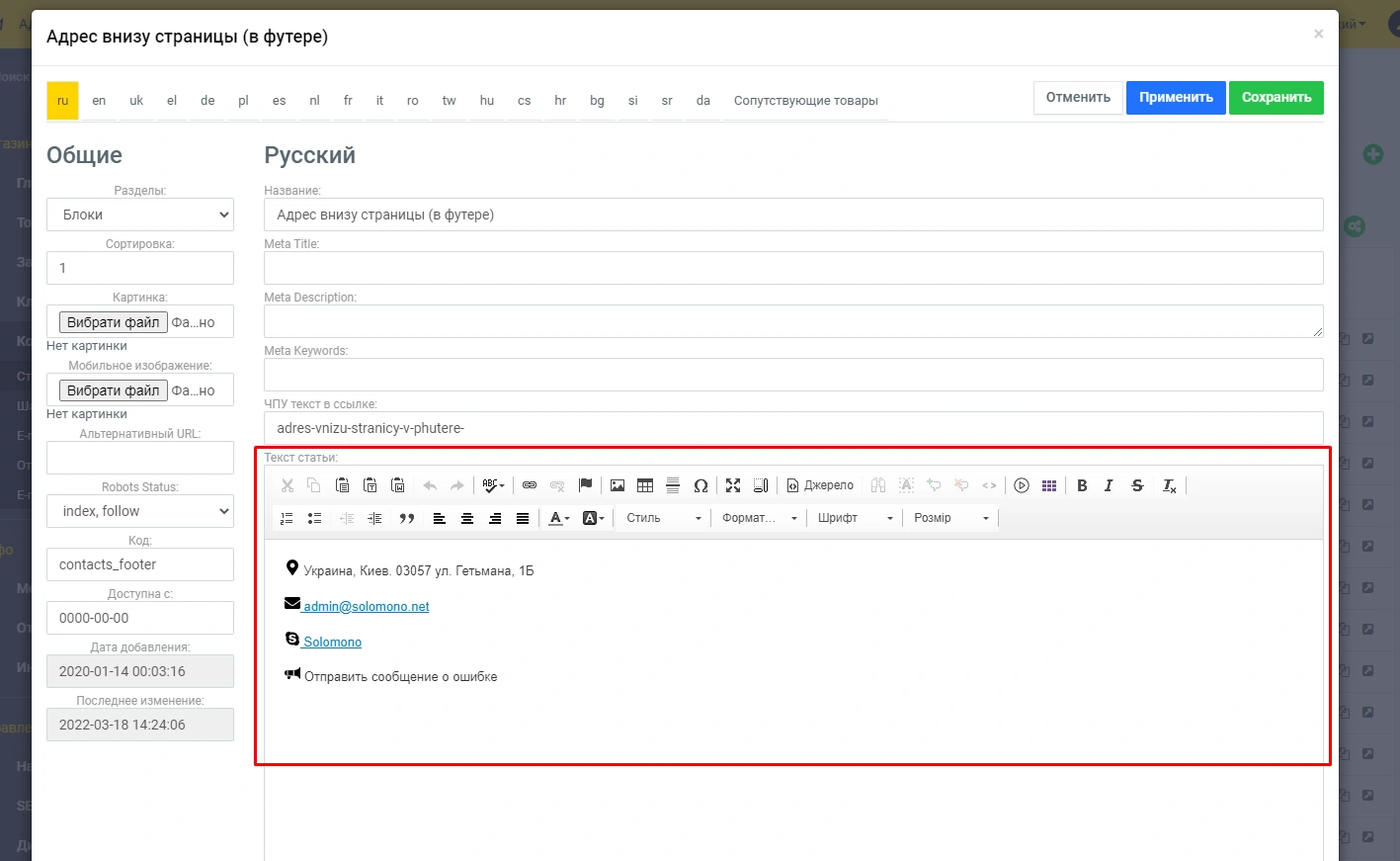Open the Шрифт font dropdown

click(855, 518)
